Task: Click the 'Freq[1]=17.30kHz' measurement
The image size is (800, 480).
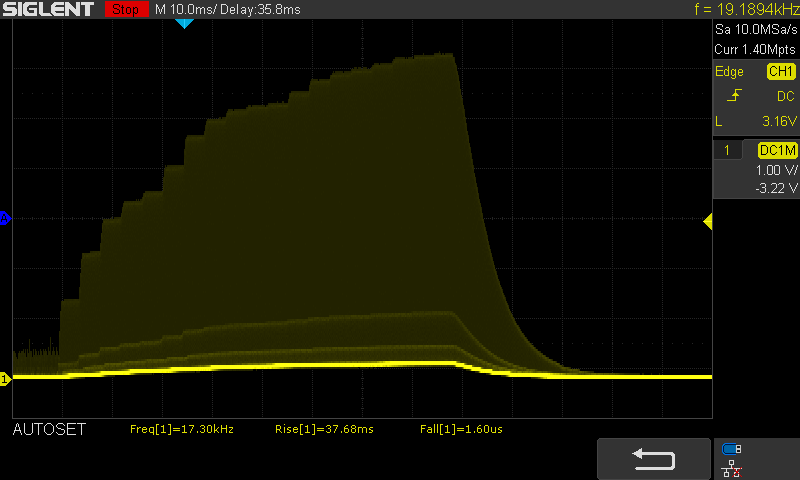Action: (x=182, y=430)
